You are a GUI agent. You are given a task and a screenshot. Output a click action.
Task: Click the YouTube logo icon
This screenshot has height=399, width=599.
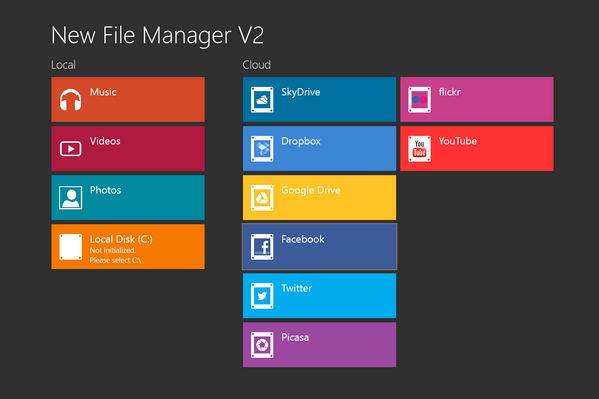[419, 149]
